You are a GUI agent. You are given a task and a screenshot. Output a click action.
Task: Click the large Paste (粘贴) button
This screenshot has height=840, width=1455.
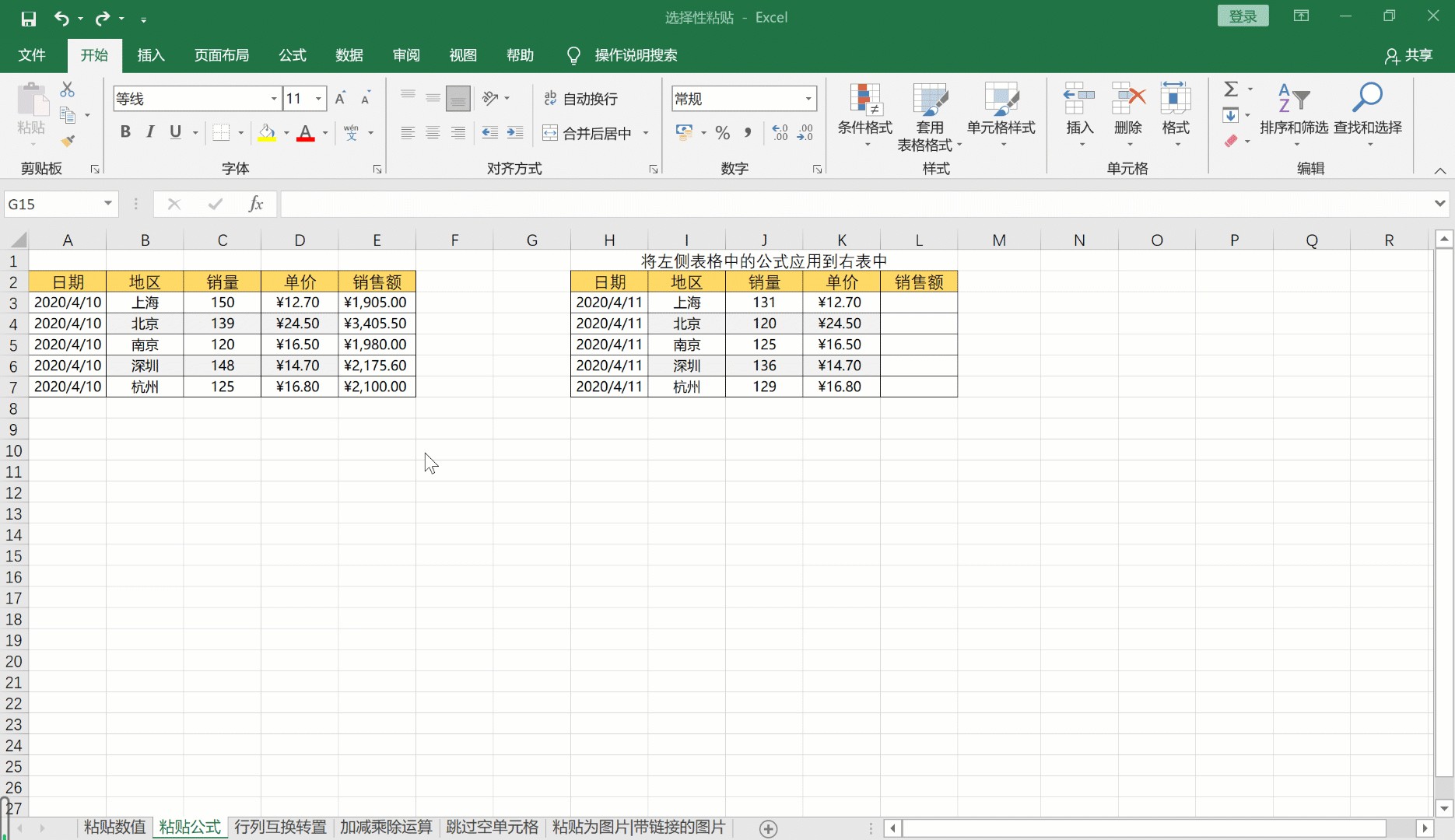coord(32,115)
